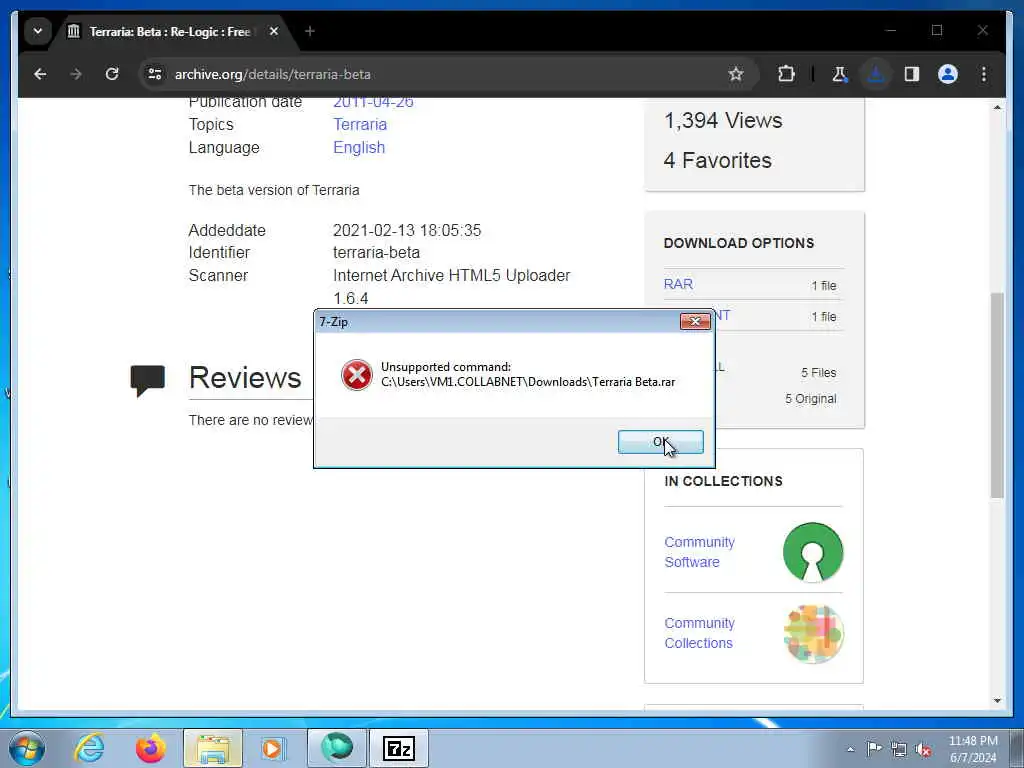Open the taskbar clock 11:48 PM
The width and height of the screenshot is (1024, 768).
point(973,749)
